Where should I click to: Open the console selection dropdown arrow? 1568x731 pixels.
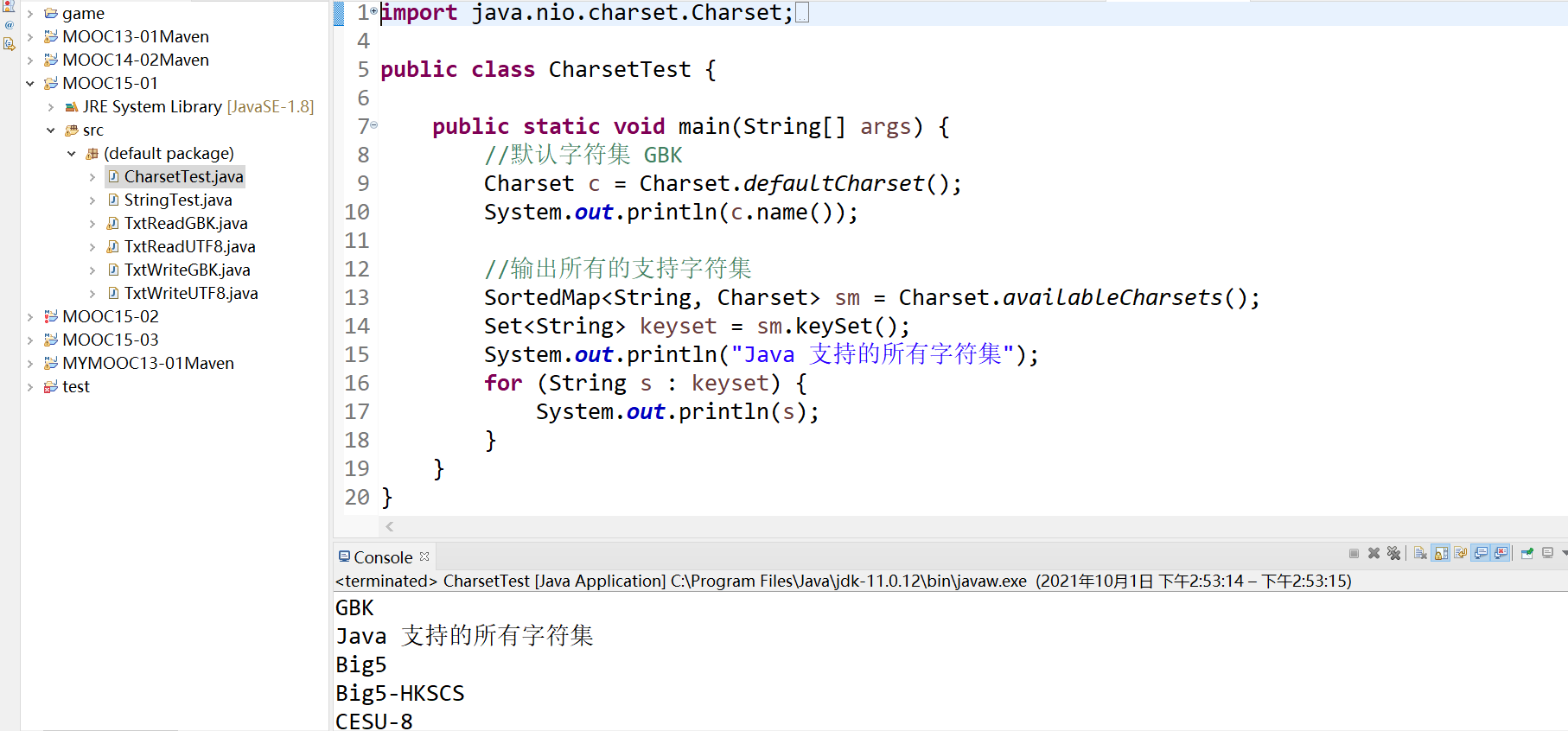[x=1563, y=553]
